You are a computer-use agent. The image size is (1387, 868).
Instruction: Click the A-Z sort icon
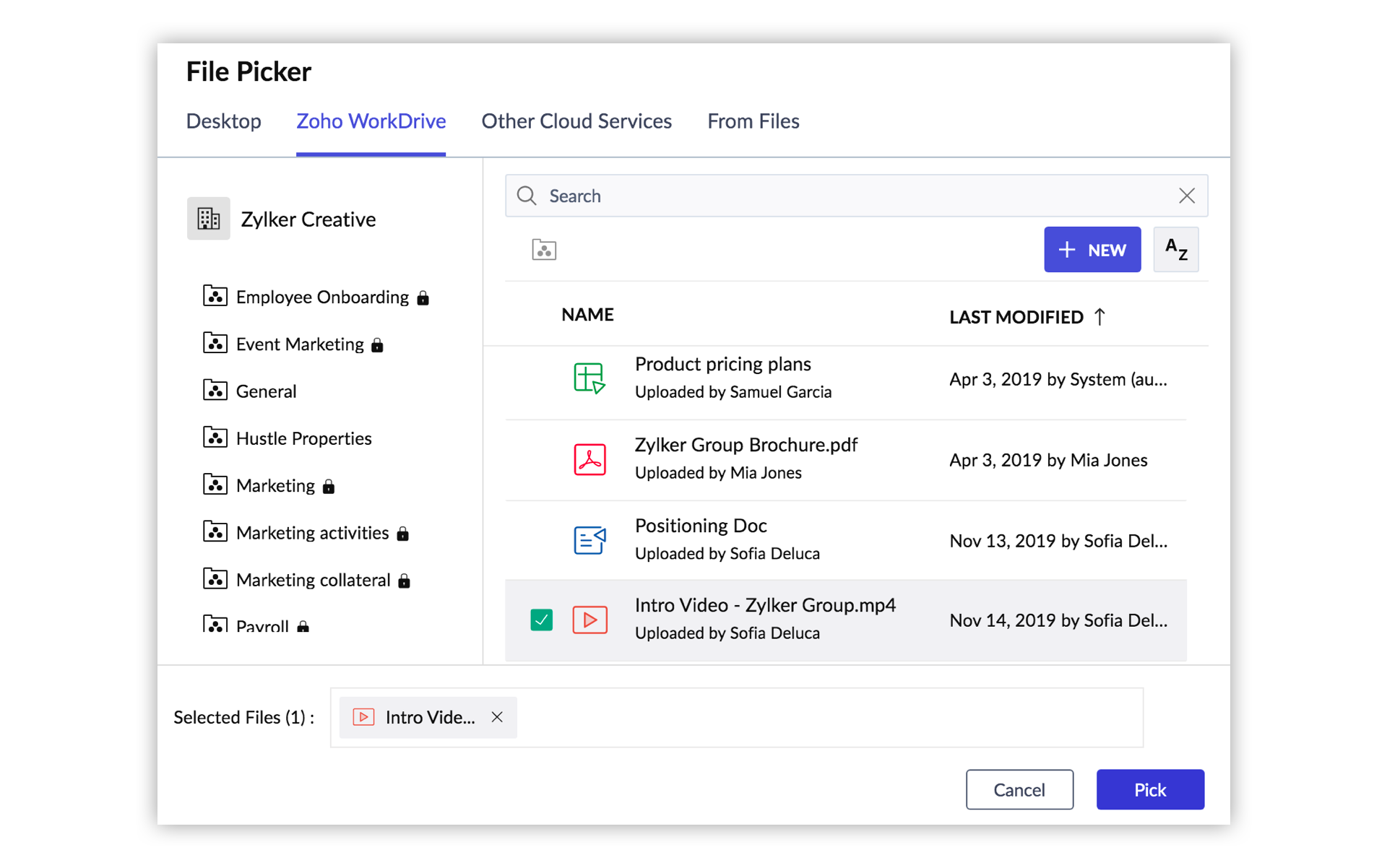(x=1175, y=250)
